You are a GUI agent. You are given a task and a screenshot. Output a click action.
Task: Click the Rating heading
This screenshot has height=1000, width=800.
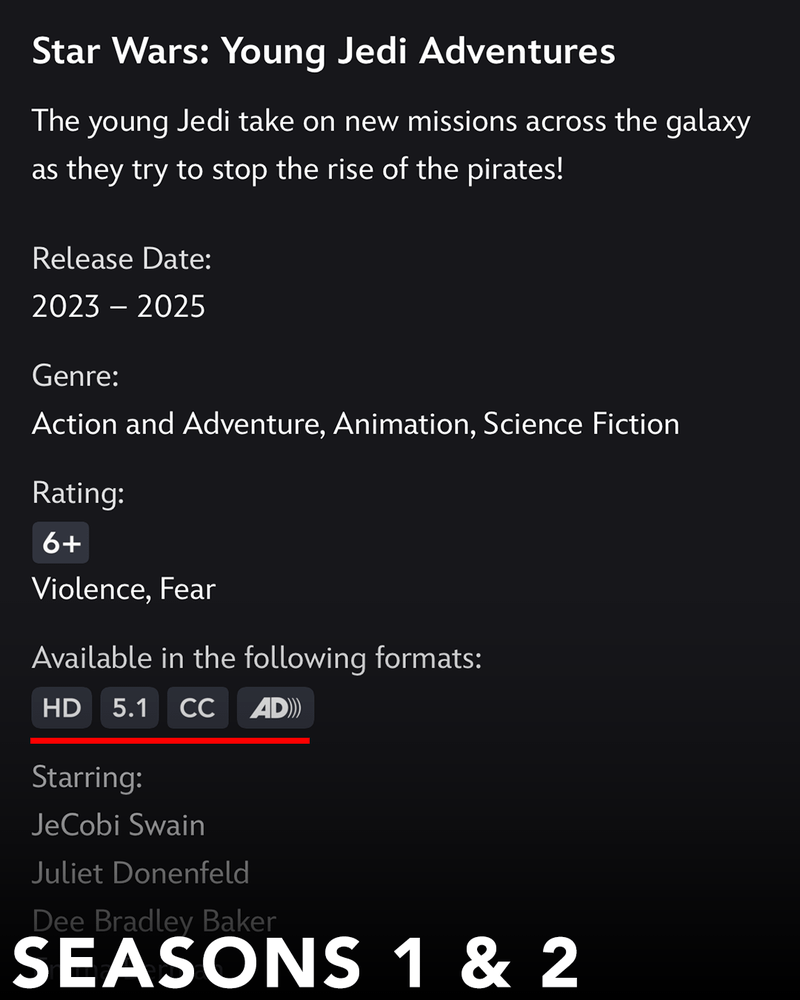pyautogui.click(x=78, y=493)
